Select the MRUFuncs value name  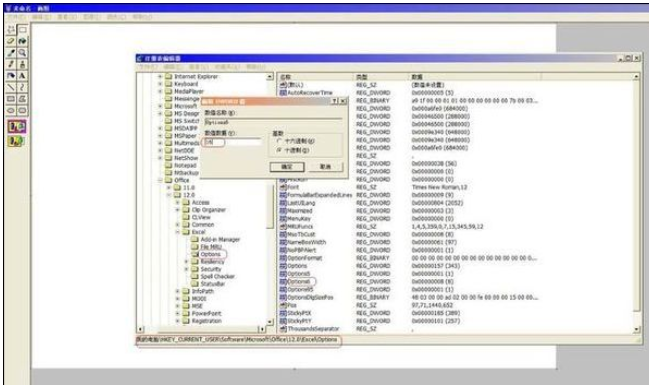(x=300, y=226)
